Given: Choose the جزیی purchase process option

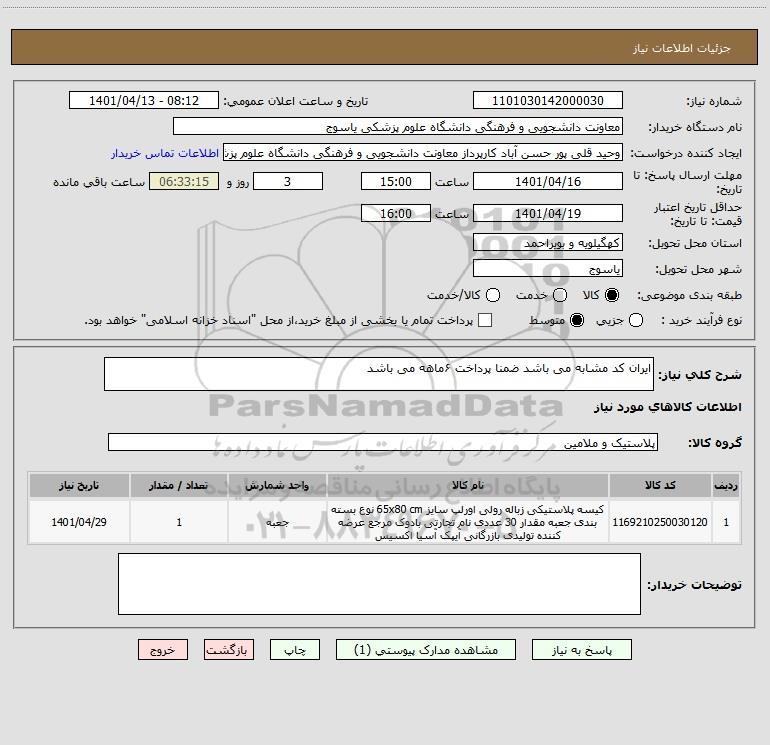Looking at the screenshot, I should click(x=636, y=320).
